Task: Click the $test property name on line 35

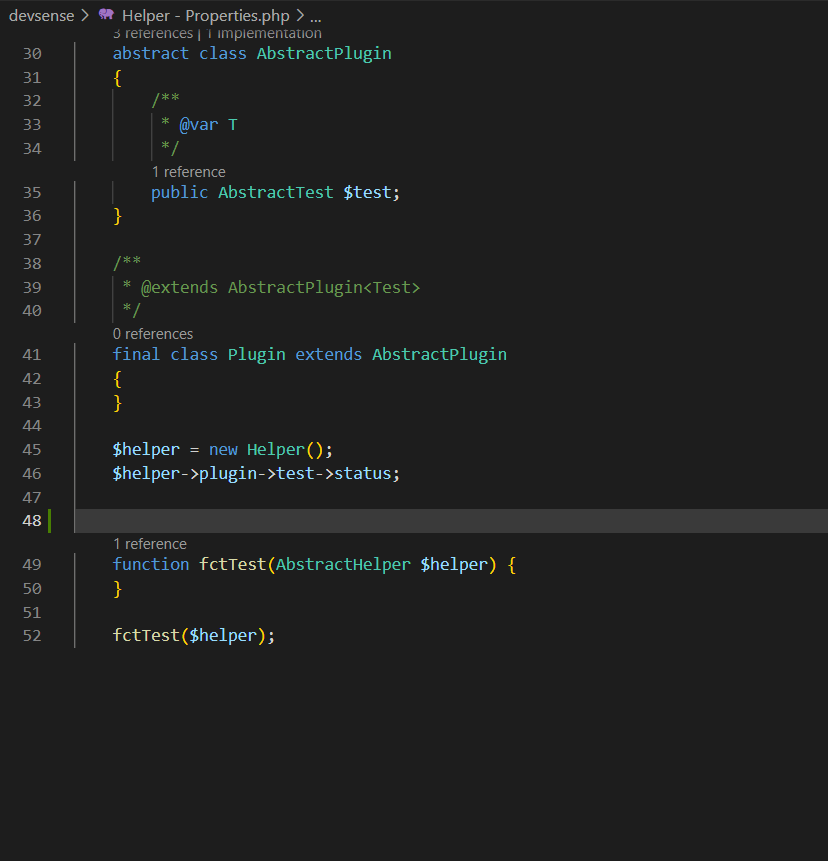Action: point(369,193)
